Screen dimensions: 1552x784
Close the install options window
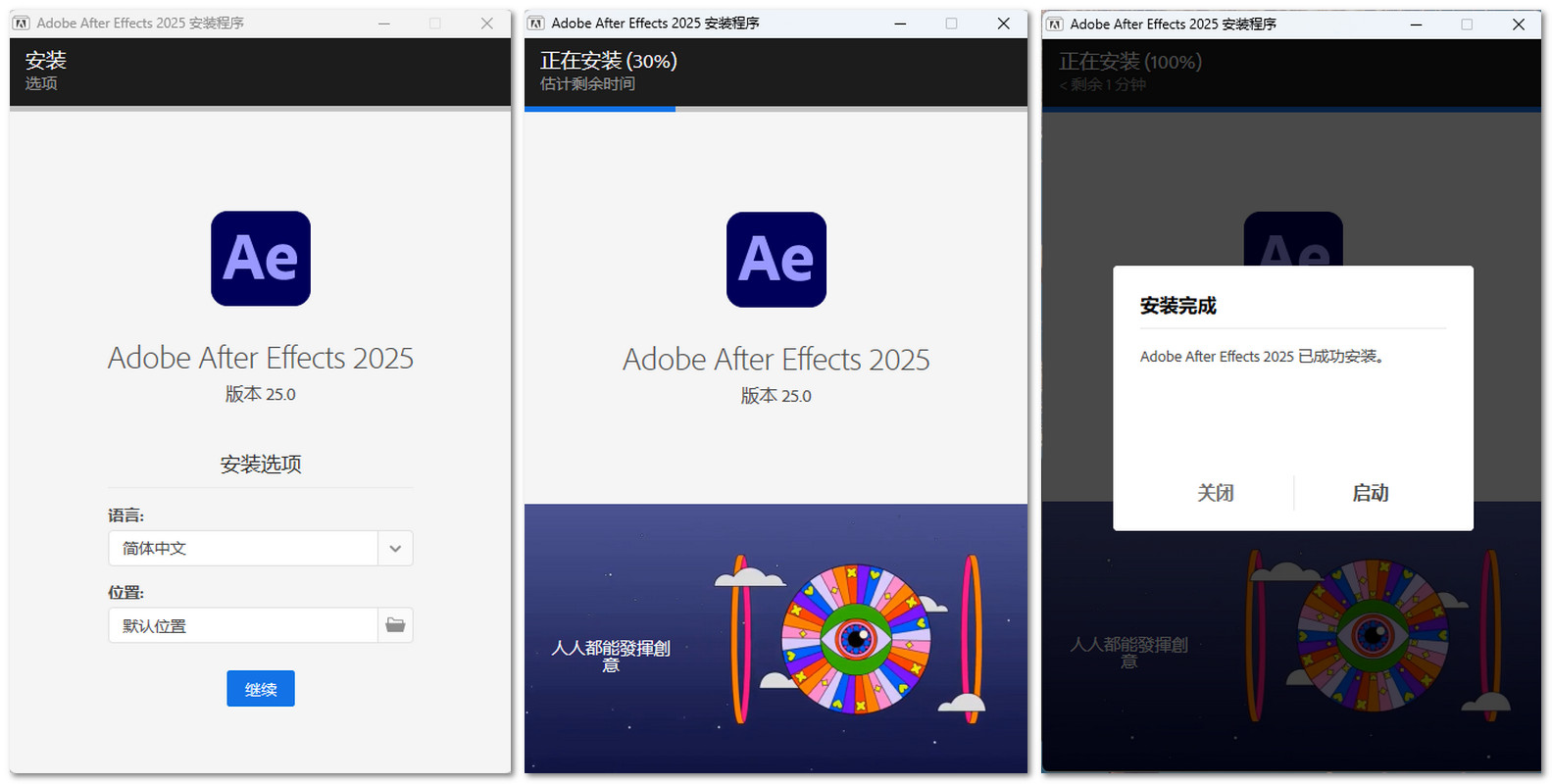486,23
